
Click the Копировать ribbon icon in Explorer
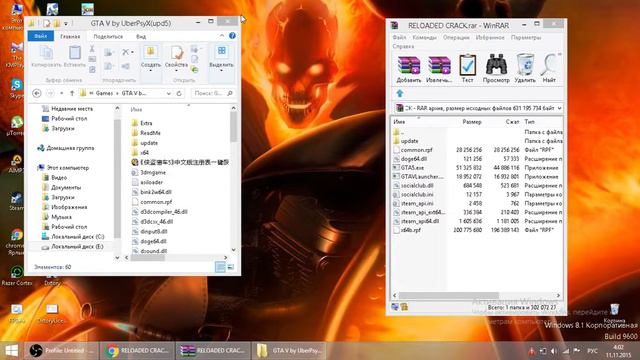pos(46,57)
